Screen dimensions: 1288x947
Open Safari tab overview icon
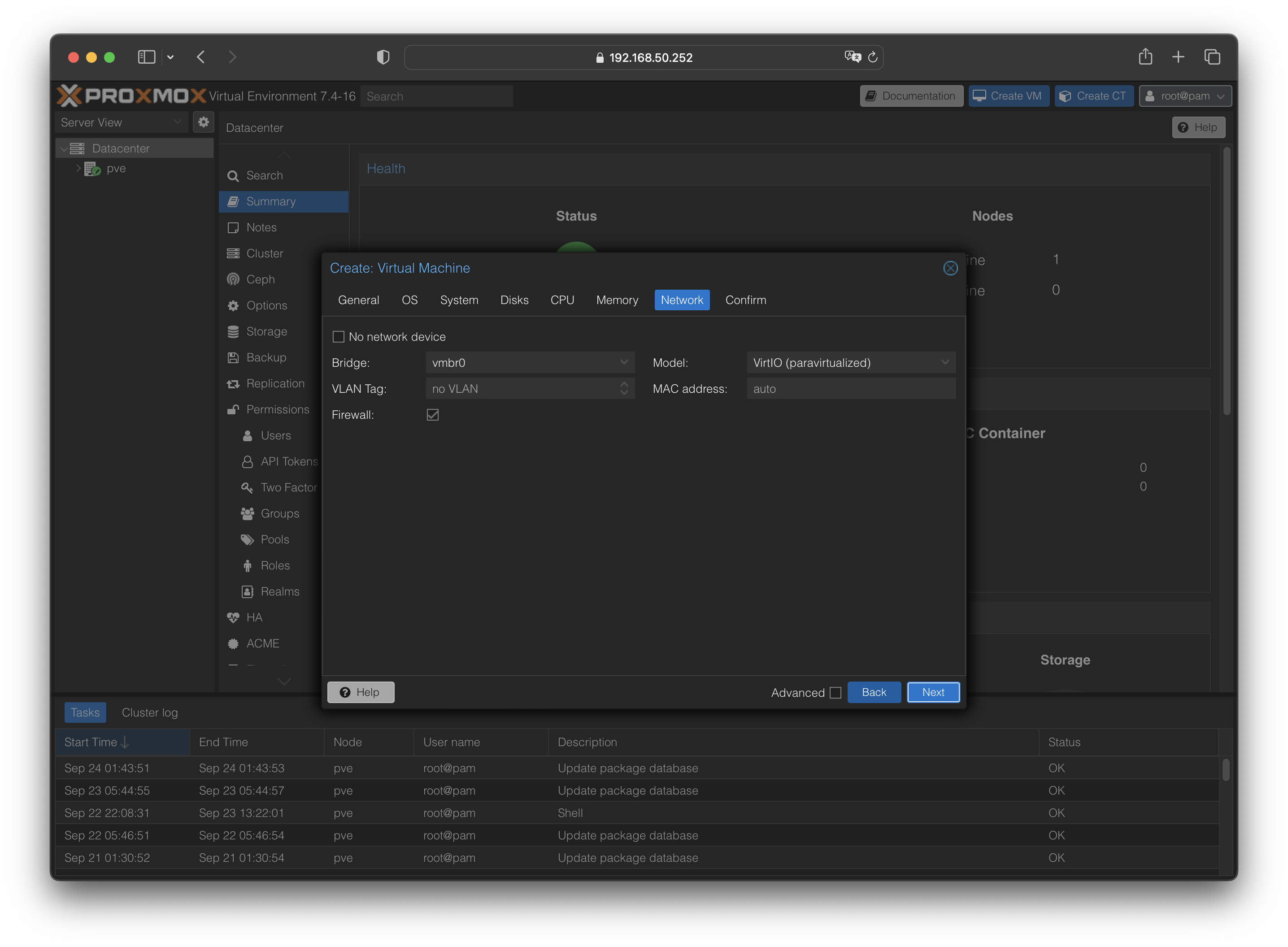pyautogui.click(x=1212, y=57)
